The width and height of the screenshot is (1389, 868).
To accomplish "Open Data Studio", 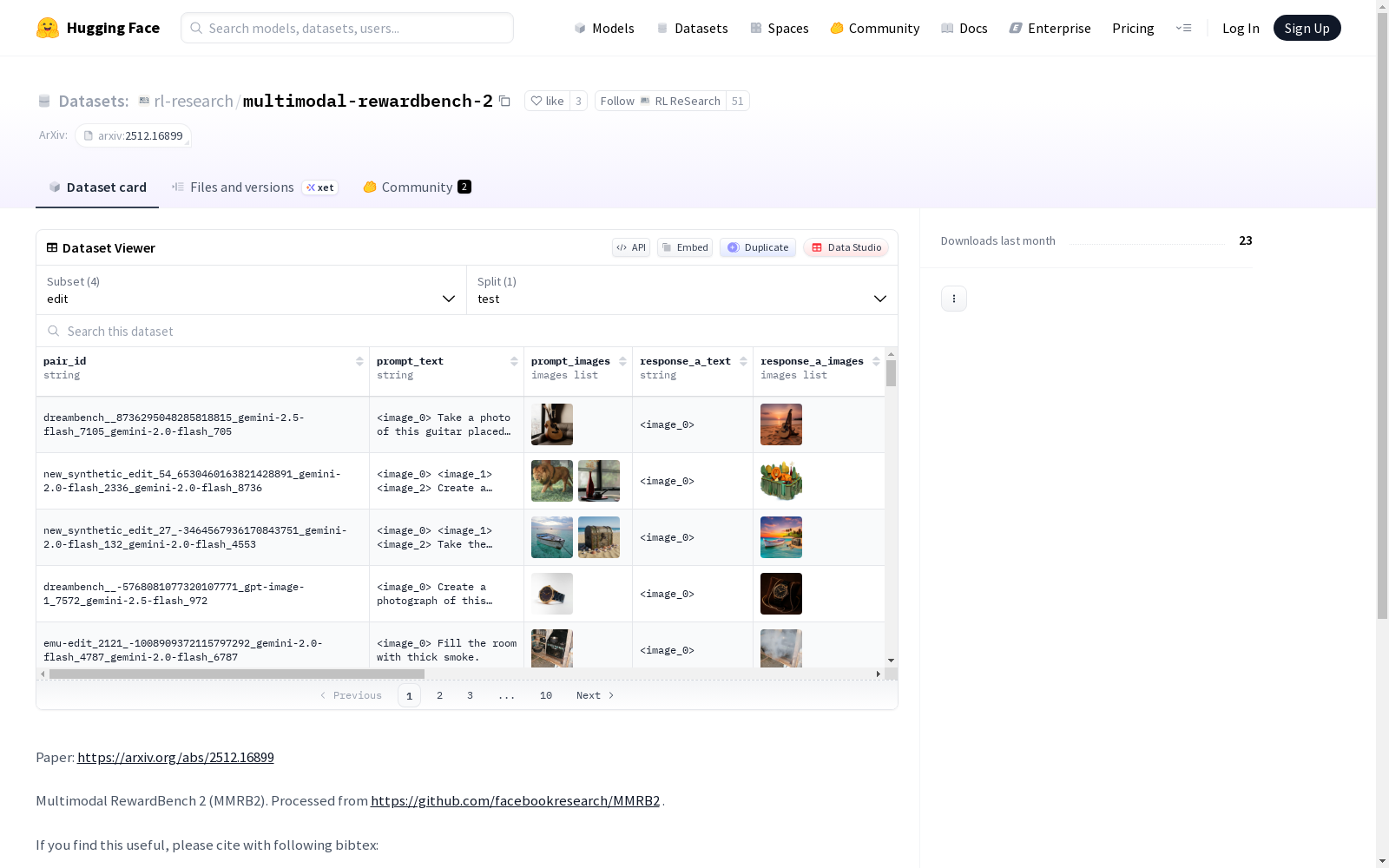I will pyautogui.click(x=846, y=247).
